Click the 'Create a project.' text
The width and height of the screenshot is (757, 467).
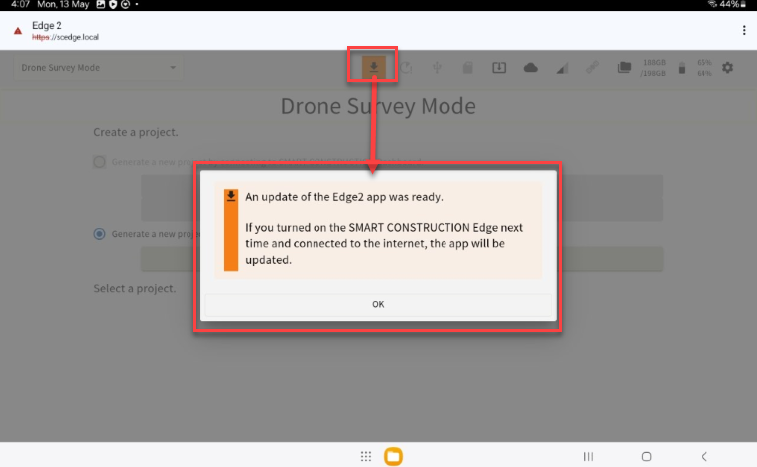(x=136, y=132)
